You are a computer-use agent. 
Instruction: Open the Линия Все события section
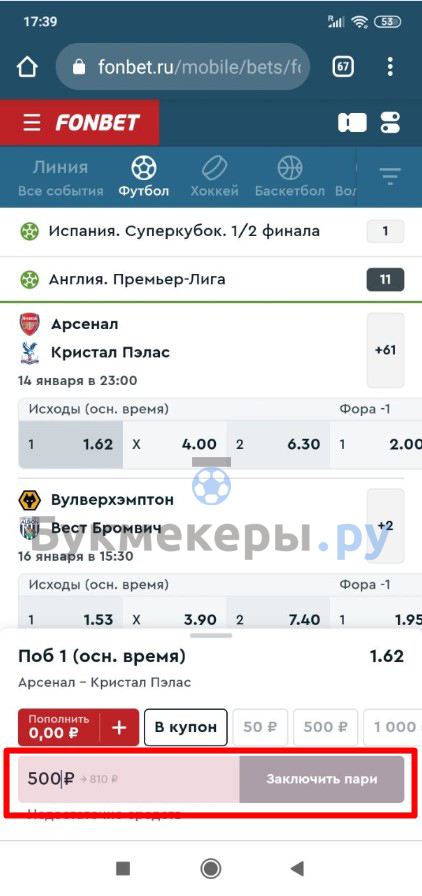click(61, 177)
